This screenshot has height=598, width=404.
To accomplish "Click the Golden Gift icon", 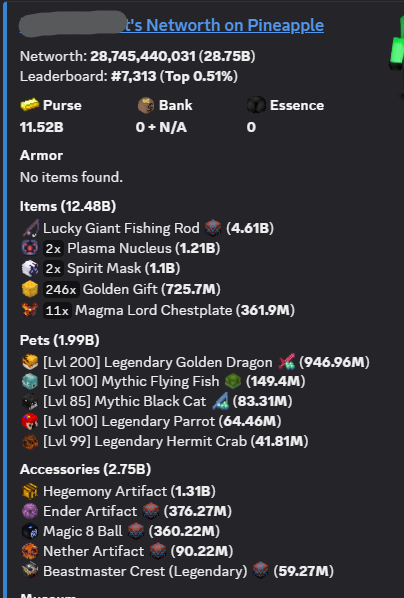I will (x=30, y=289).
